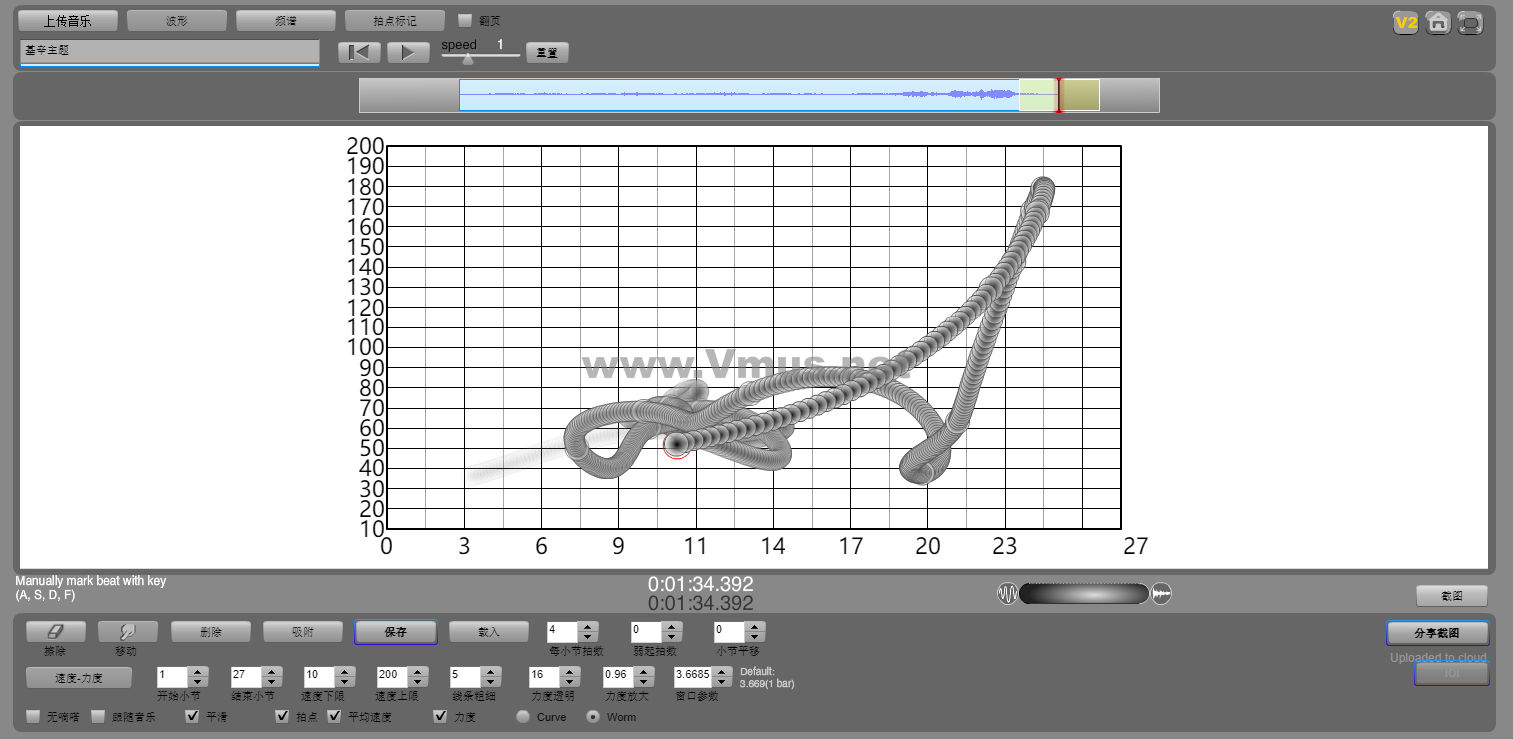Click the waveform icon left of gradient bar
Screen dimensions: 1513x739
click(x=1007, y=594)
